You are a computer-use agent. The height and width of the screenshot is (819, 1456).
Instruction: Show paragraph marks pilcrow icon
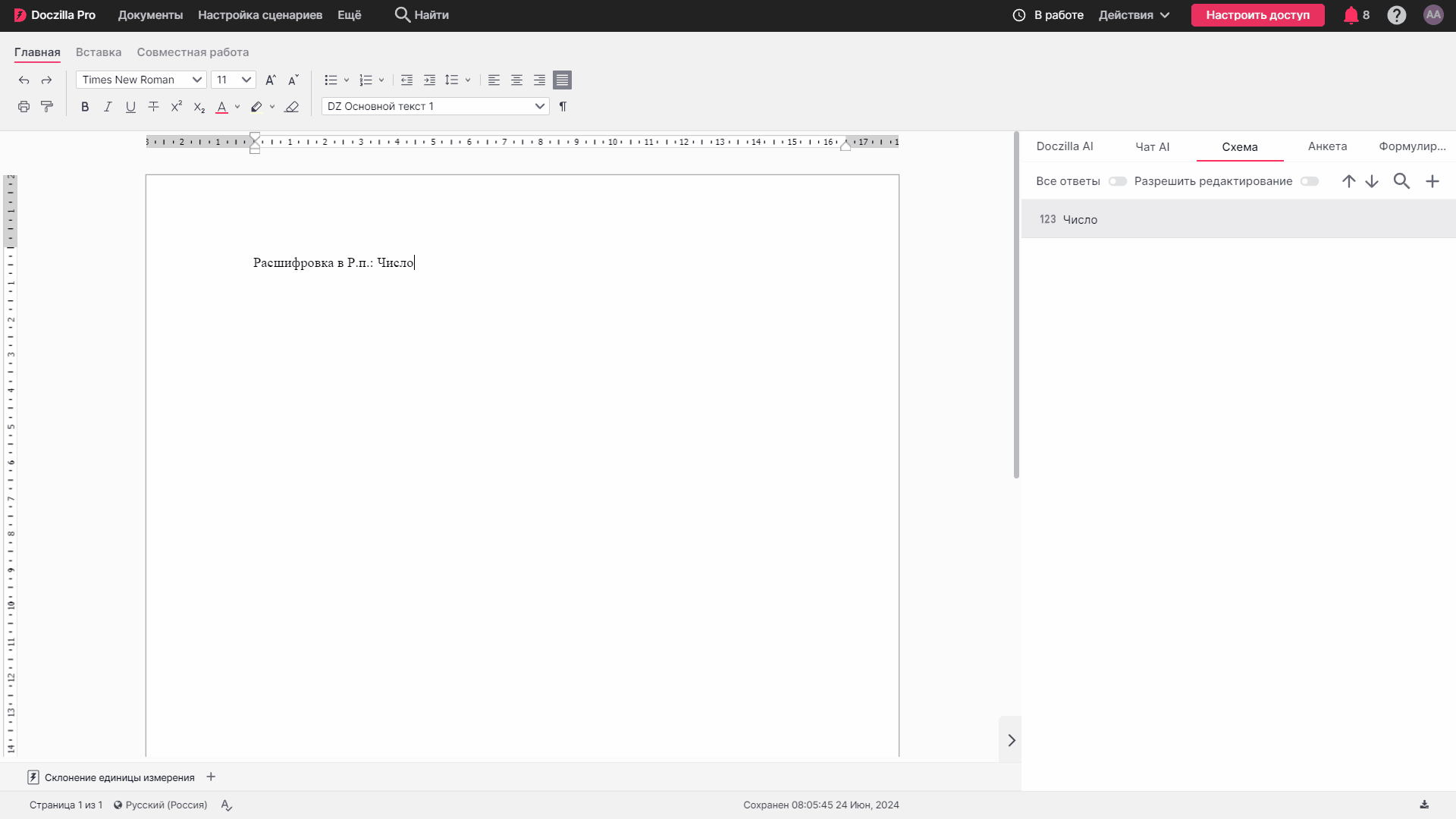pyautogui.click(x=563, y=107)
